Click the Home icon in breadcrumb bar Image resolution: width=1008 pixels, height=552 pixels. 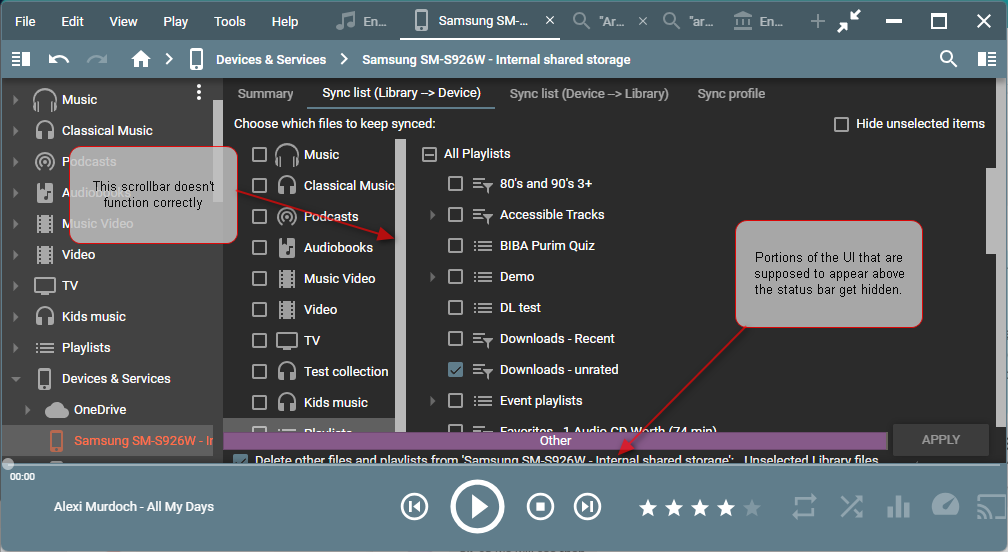[x=141, y=60]
